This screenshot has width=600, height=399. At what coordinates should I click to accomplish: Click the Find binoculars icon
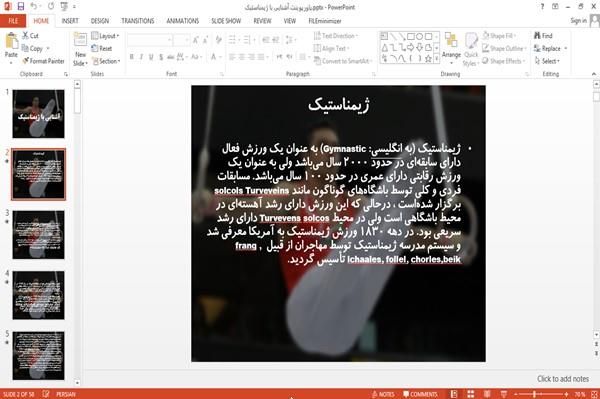[x=538, y=36]
